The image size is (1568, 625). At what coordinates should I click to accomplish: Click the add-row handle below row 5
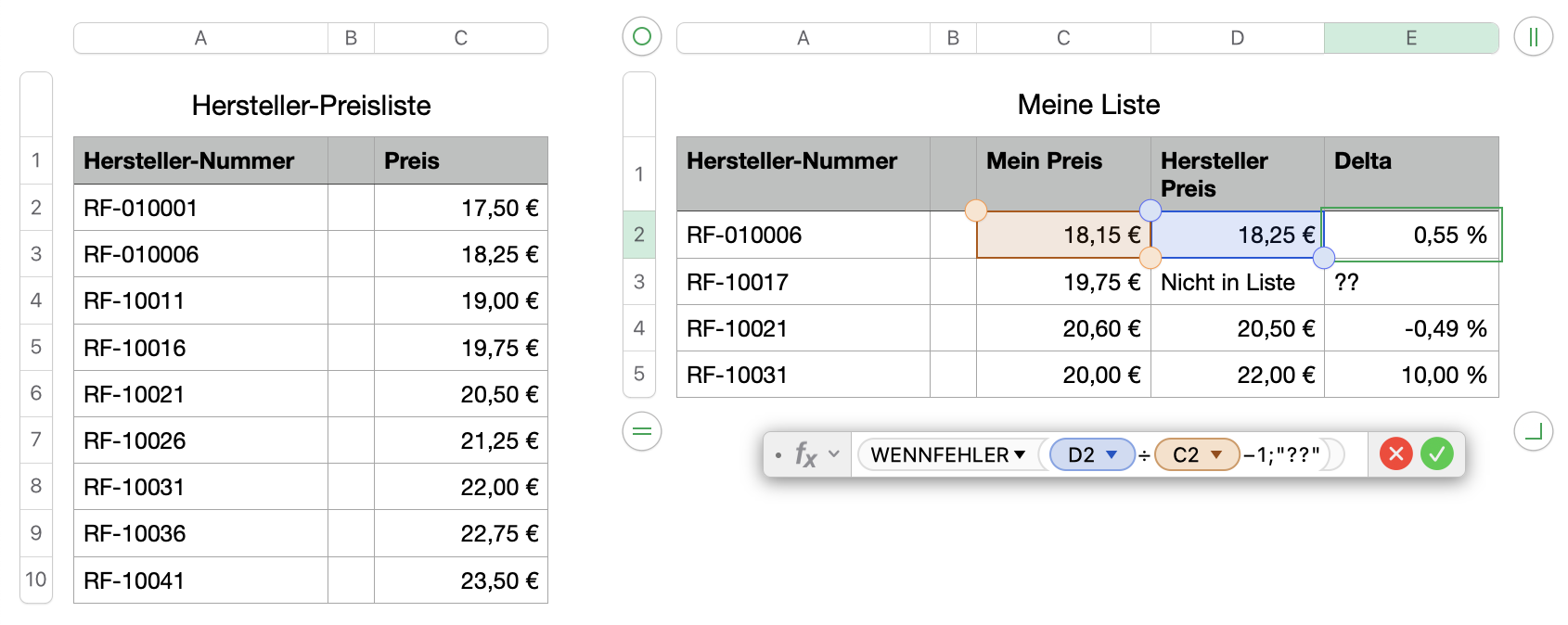tap(641, 431)
